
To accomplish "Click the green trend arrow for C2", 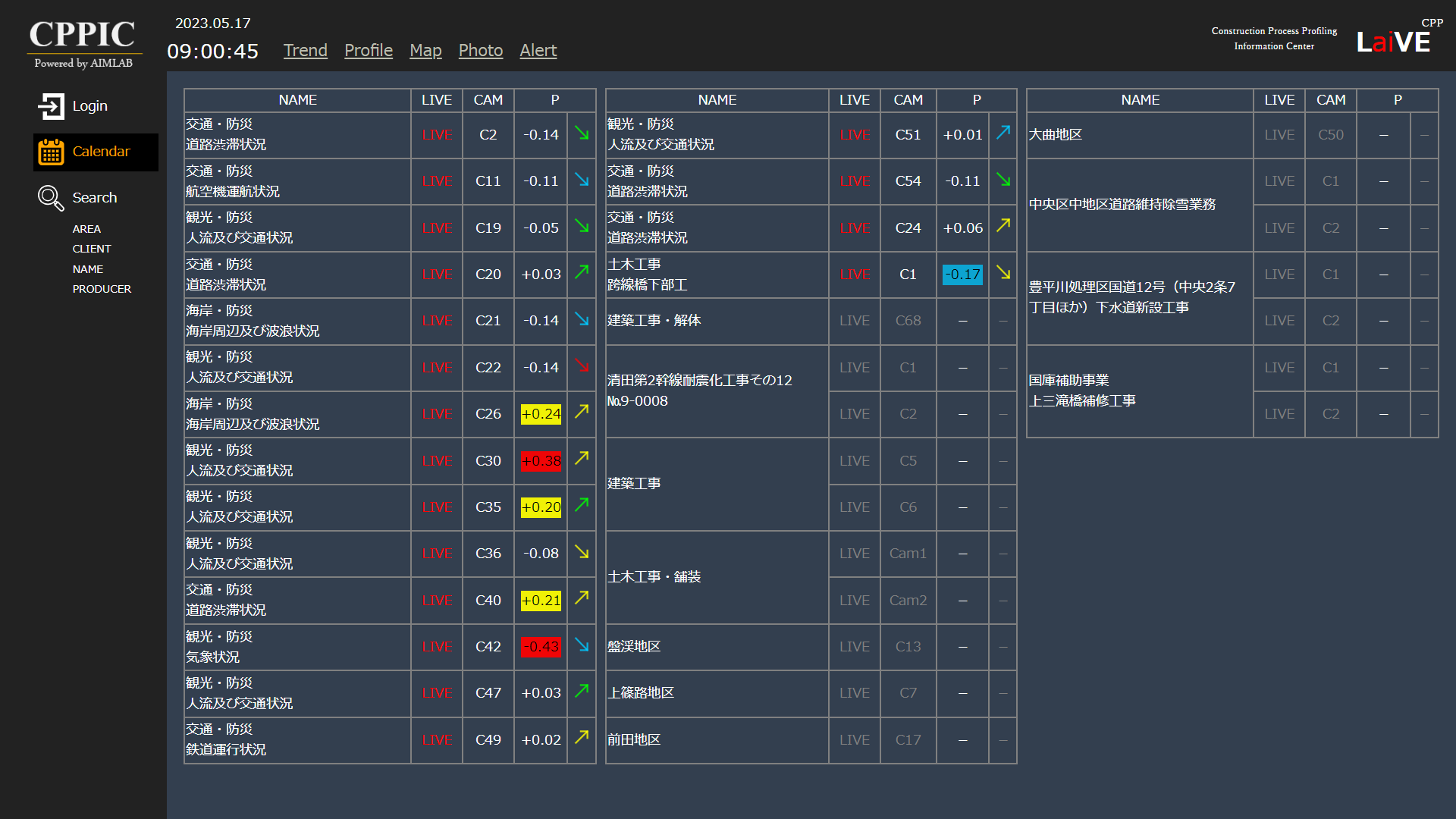I will click(582, 133).
